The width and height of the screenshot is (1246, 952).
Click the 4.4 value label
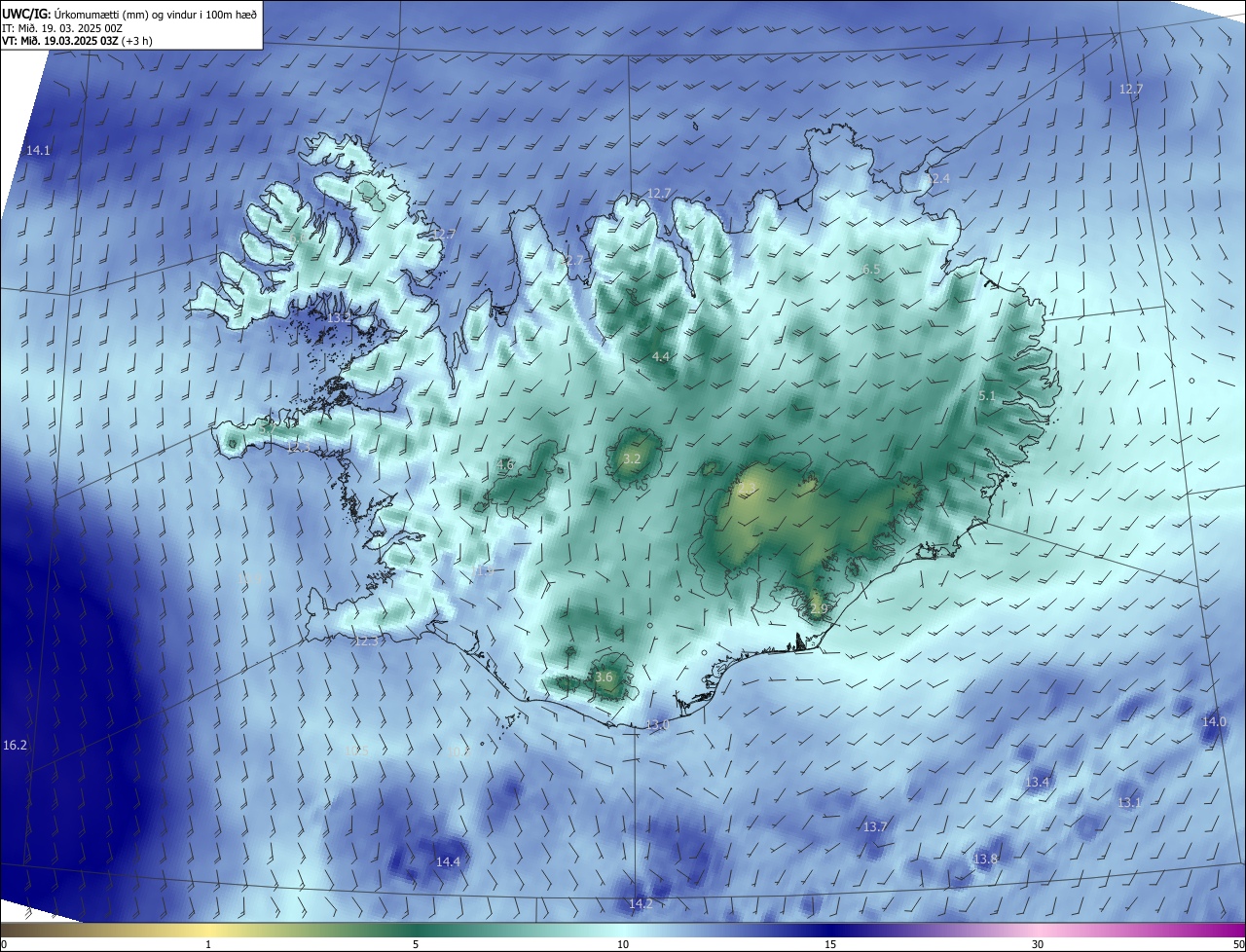pos(661,357)
